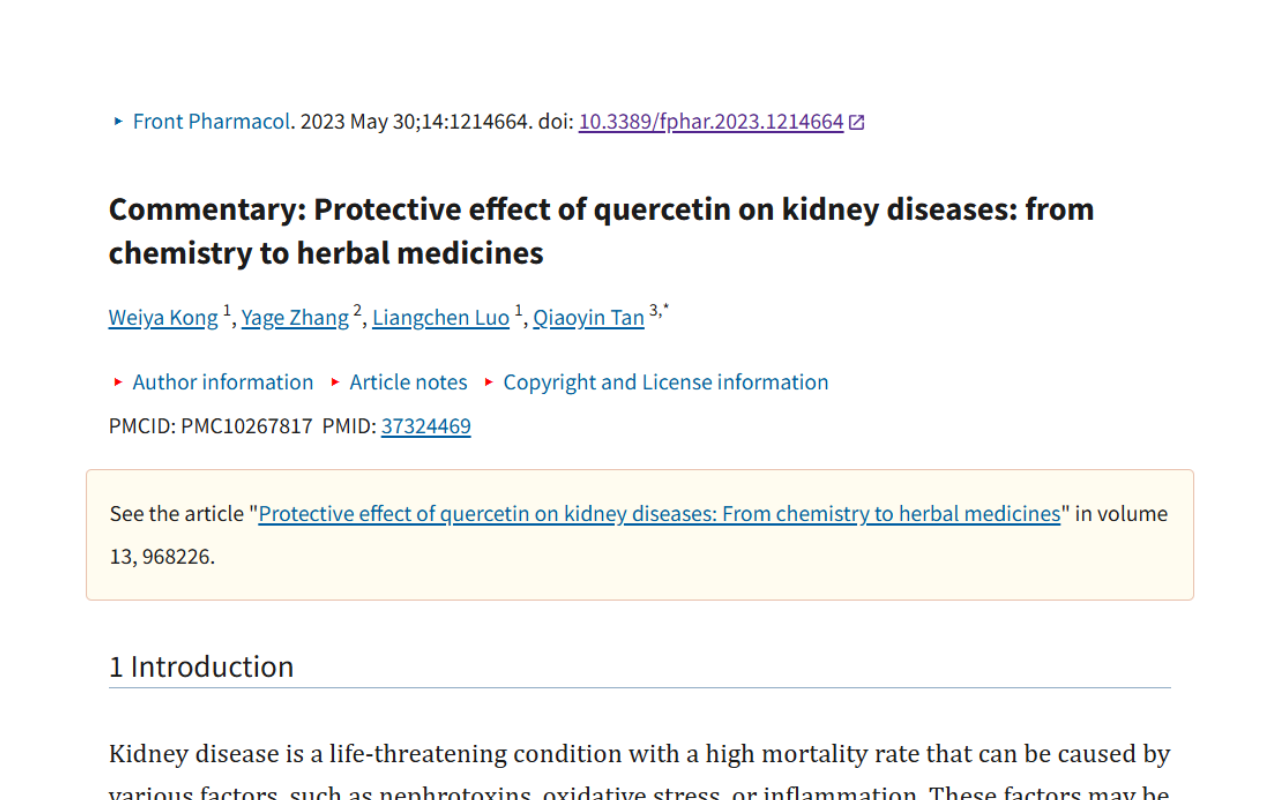1280x800 pixels.
Task: Open the Front Pharmacol journal link
Action: click(x=211, y=121)
